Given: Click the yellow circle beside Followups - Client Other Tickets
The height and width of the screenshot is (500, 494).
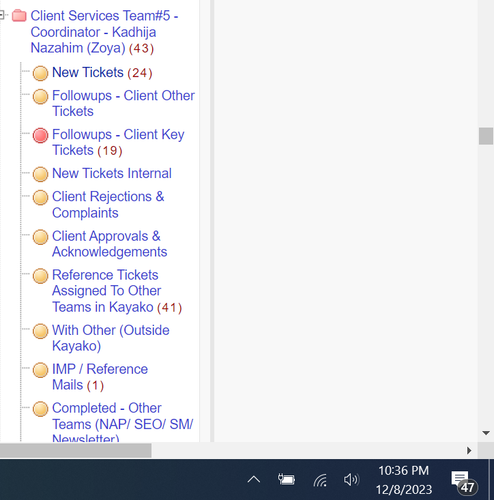Looking at the screenshot, I should coord(40,96).
